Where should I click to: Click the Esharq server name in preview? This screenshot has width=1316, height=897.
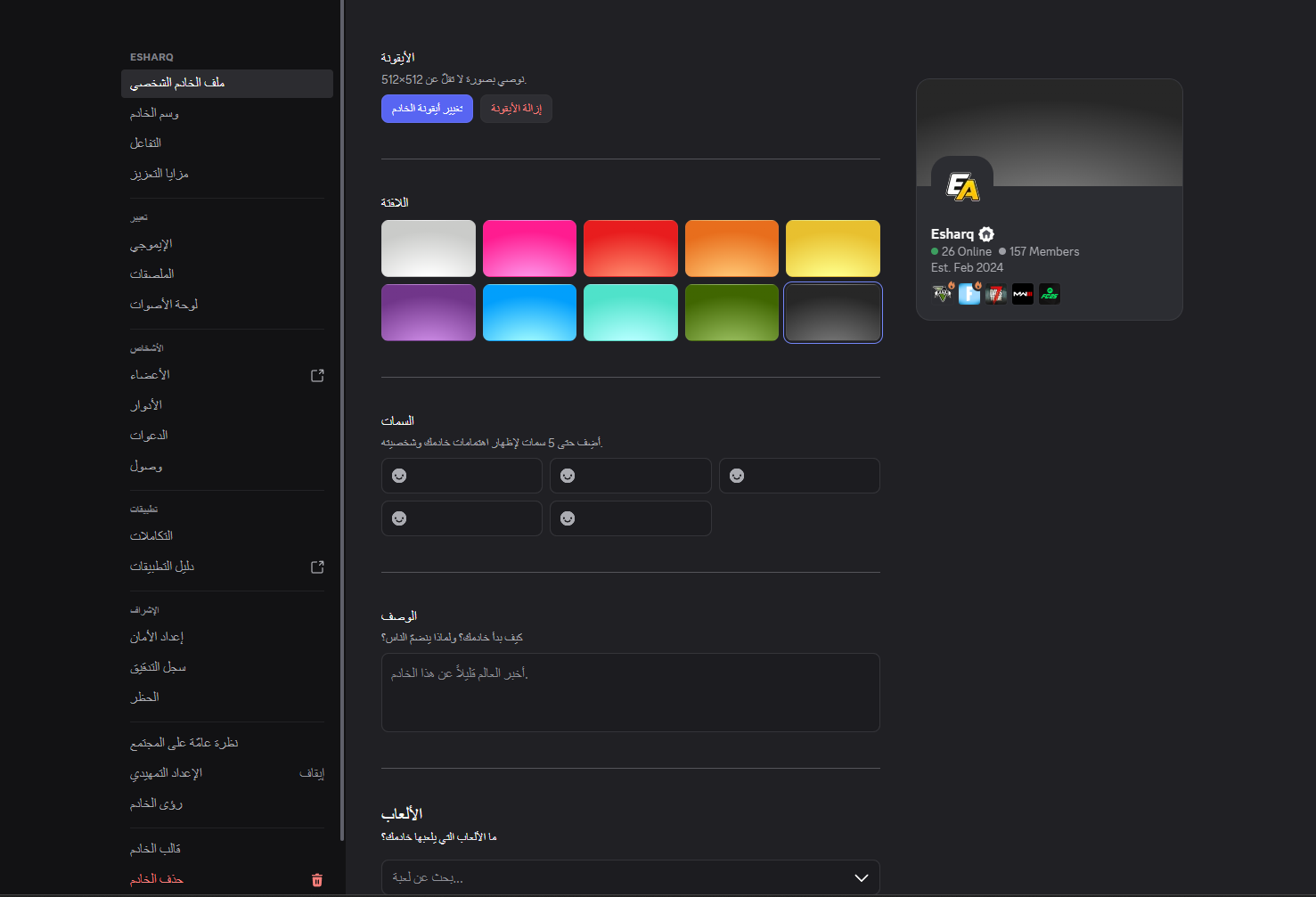coord(952,234)
